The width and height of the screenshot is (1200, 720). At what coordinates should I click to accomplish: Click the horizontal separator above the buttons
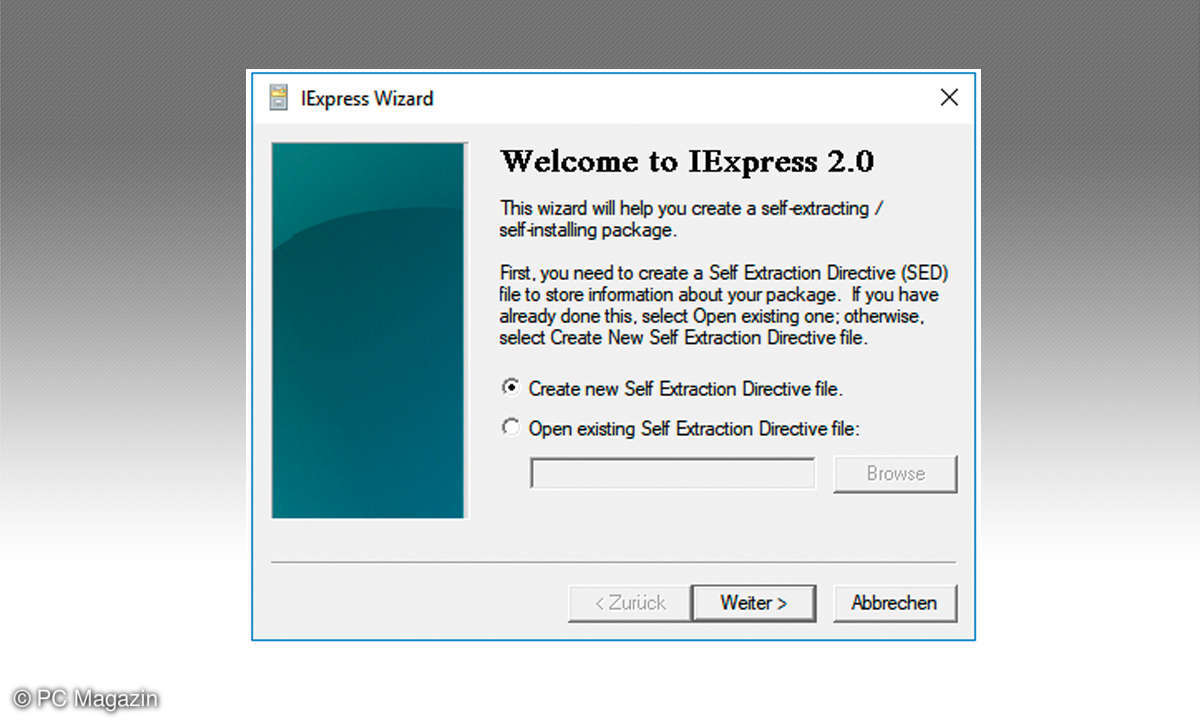point(613,563)
